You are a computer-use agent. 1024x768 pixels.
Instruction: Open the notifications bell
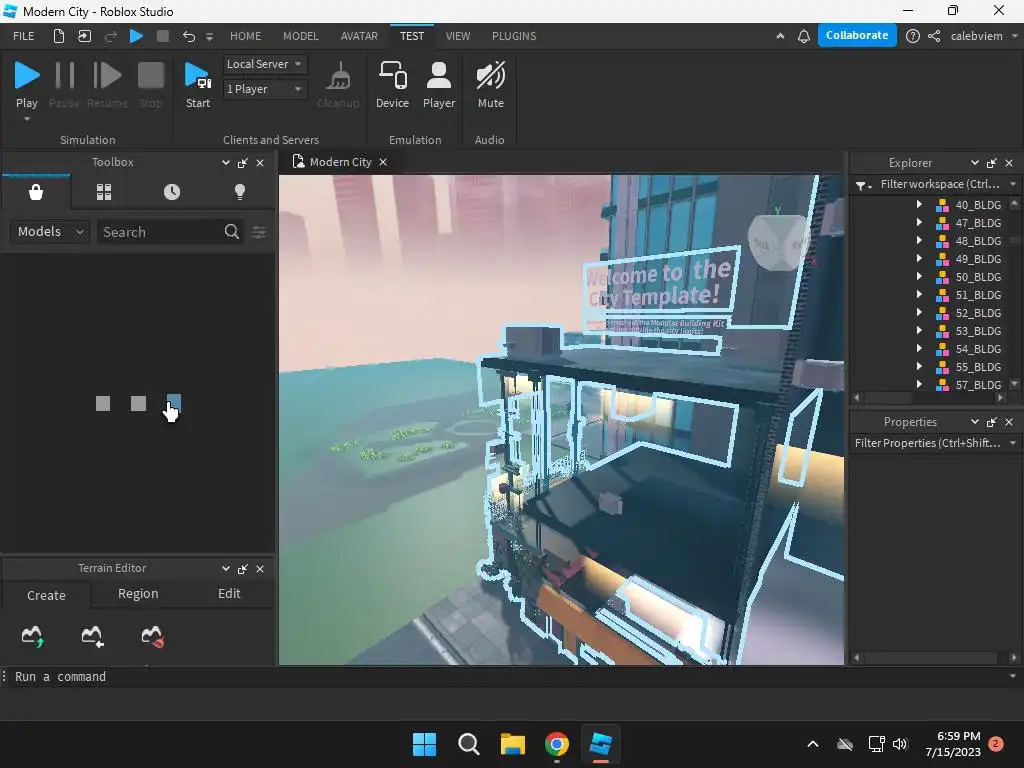(x=804, y=36)
